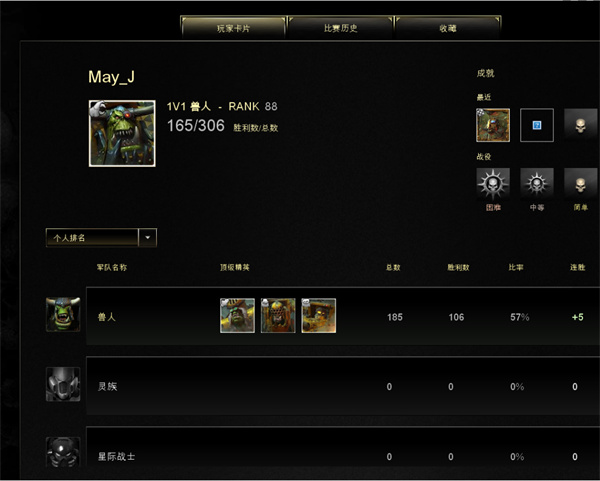Viewport: 600px width, 481px height.
Task: Select the 灵族 army row
Action: click(x=343, y=386)
